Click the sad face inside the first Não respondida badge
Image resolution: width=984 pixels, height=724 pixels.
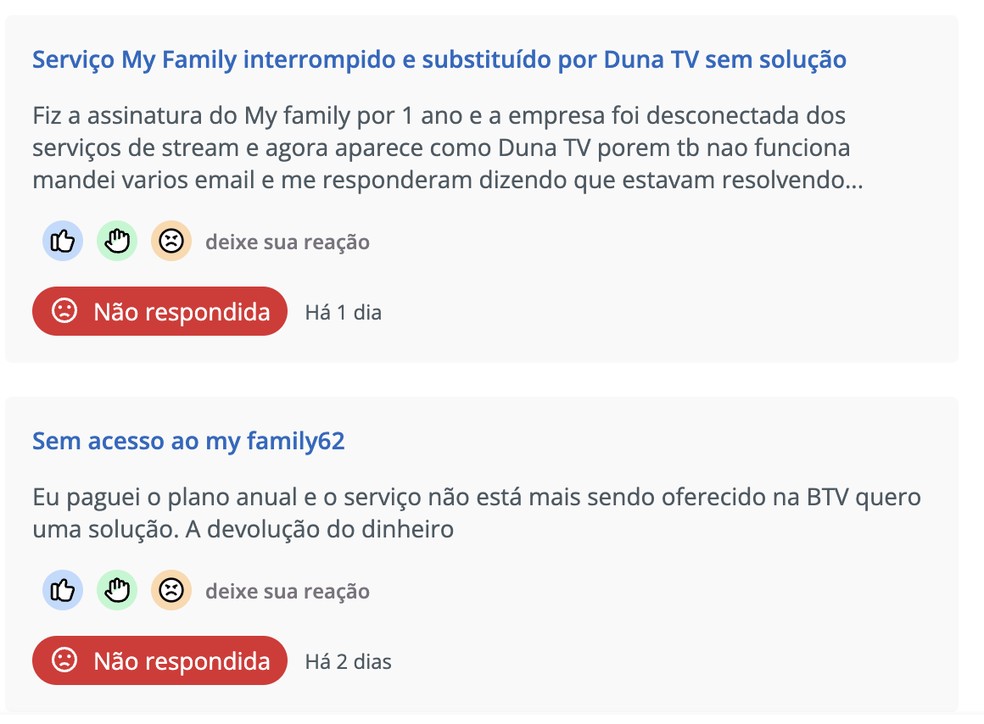(63, 310)
